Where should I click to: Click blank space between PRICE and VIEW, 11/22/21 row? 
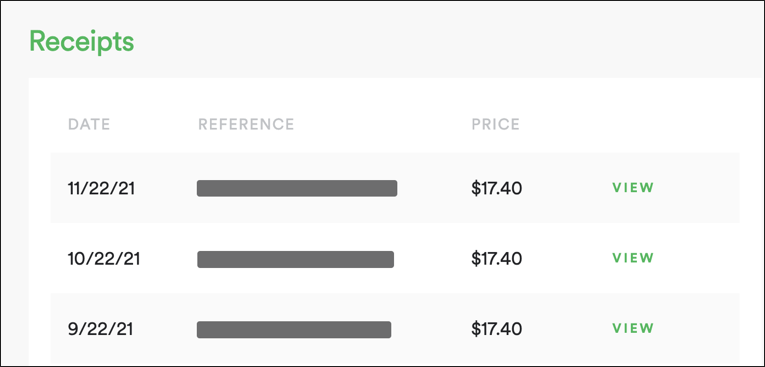pos(567,188)
